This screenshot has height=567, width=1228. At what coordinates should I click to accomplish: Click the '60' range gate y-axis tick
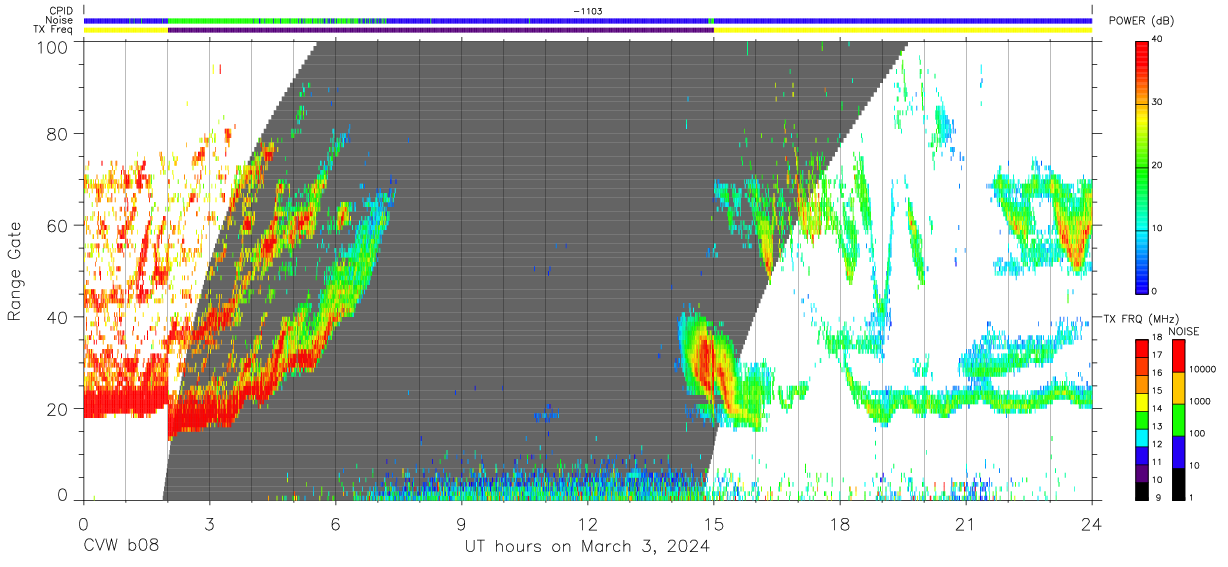pyautogui.click(x=59, y=225)
